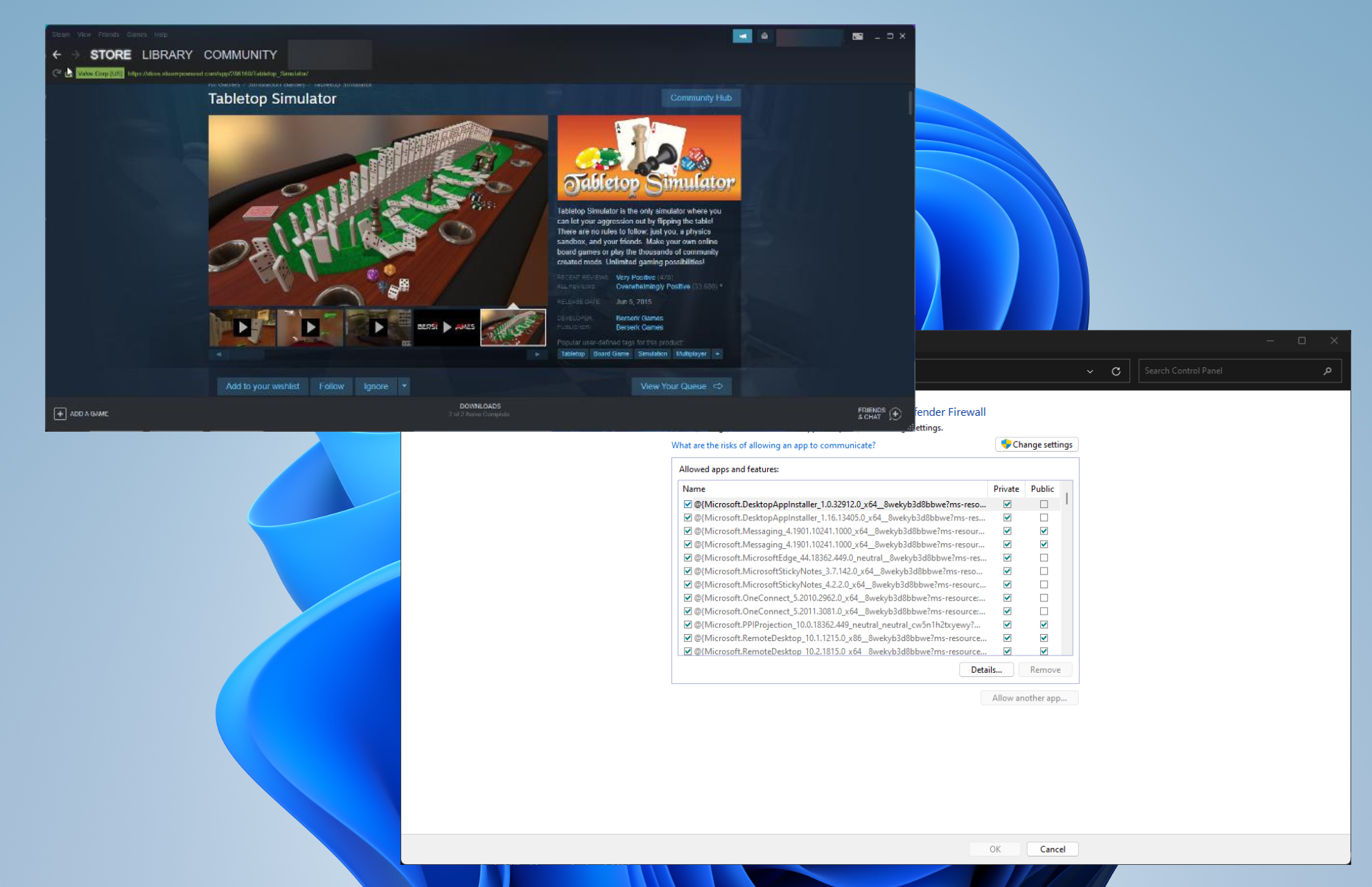Reload the Steam store page

click(x=57, y=73)
